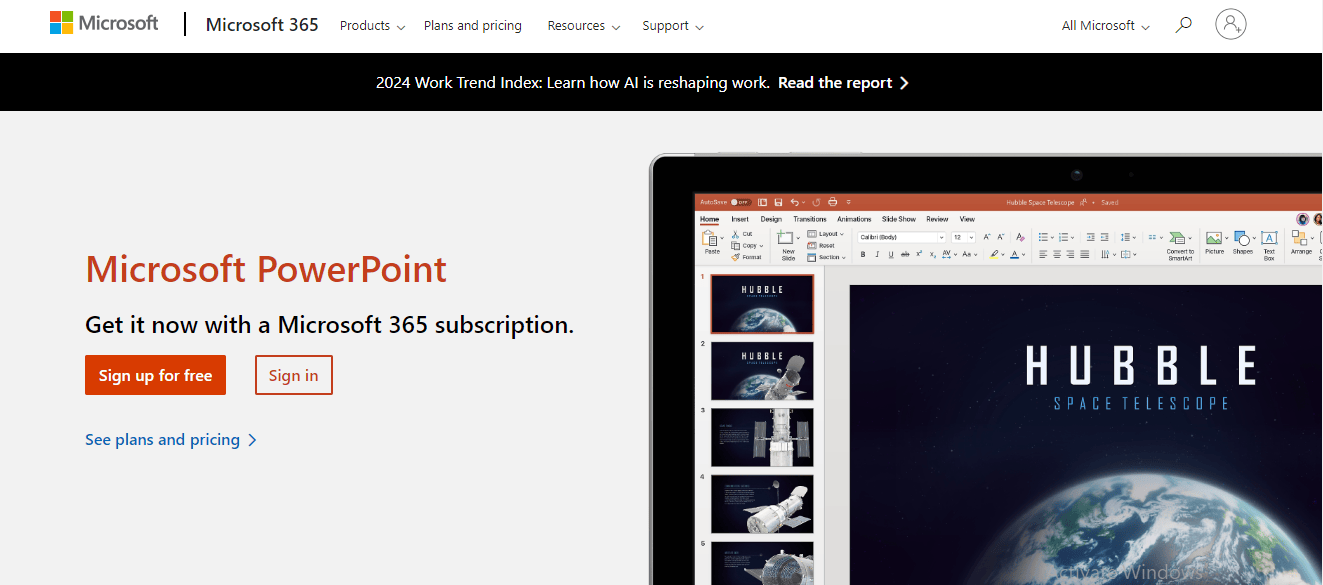Expand the All Microsoft menu

pyautogui.click(x=1105, y=26)
